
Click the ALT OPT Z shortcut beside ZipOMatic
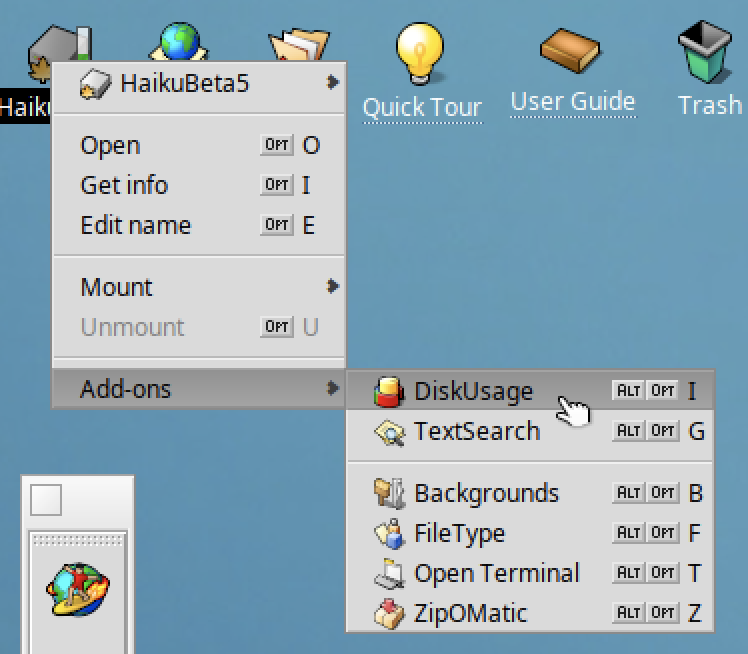tap(657, 613)
